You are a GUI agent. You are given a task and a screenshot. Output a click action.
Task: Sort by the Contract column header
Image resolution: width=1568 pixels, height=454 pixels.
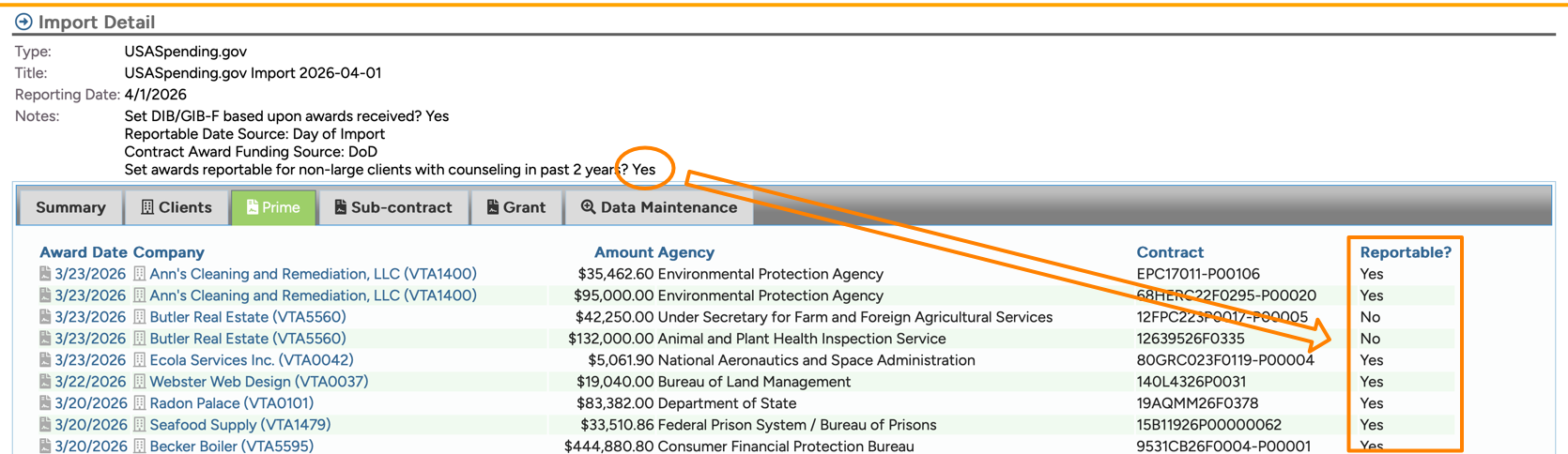pos(1169,252)
